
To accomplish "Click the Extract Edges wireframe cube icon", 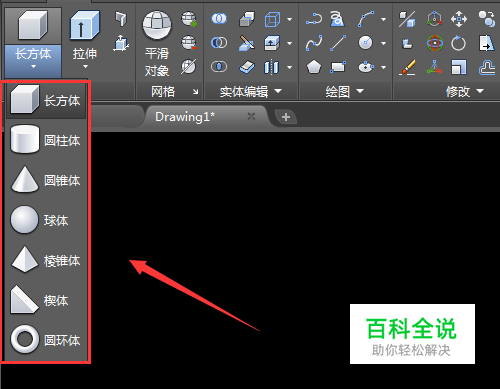I will tap(272, 19).
